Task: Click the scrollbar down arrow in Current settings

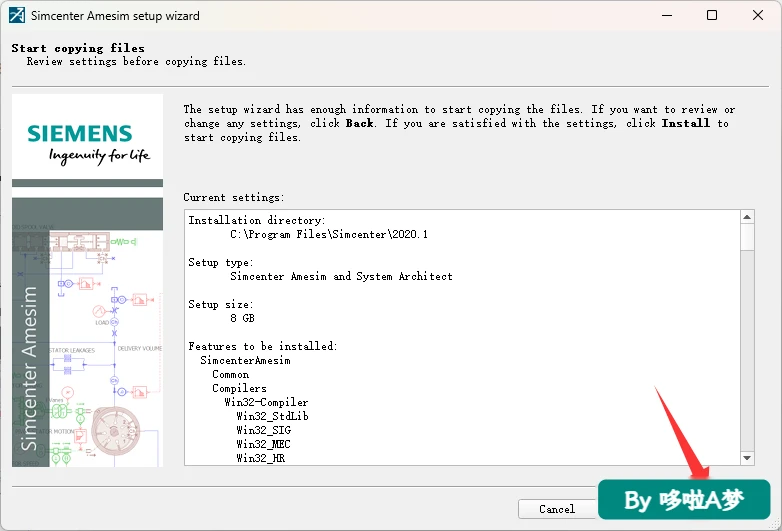Action: click(x=747, y=458)
